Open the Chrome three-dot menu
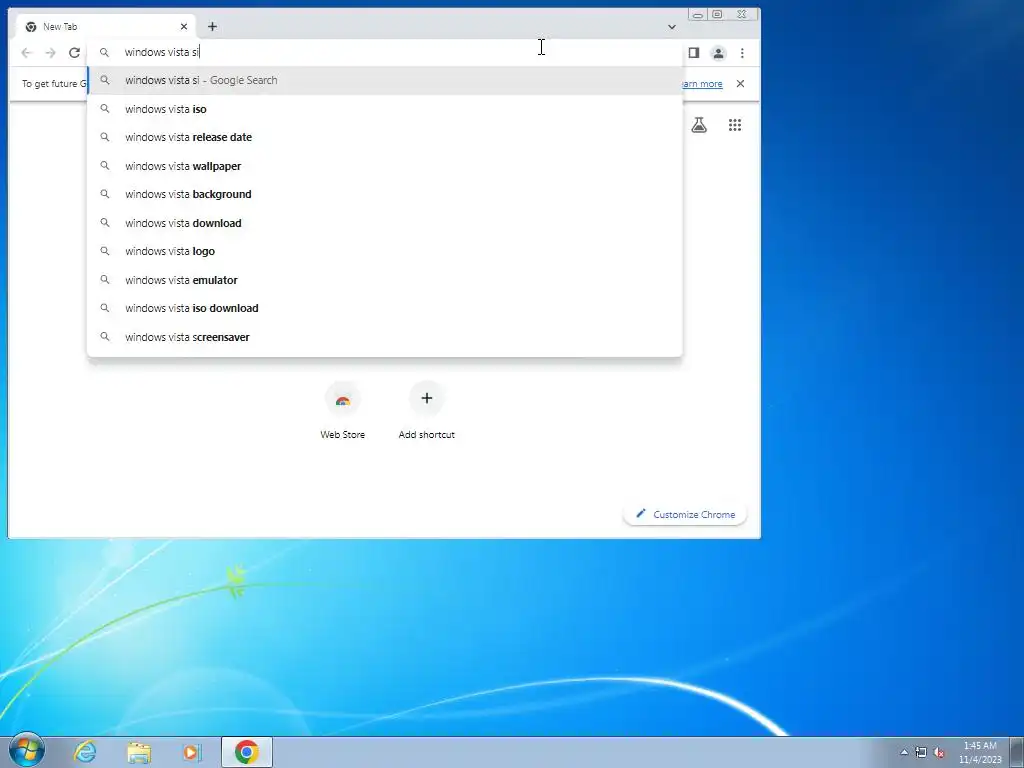This screenshot has width=1024, height=768. 742,53
